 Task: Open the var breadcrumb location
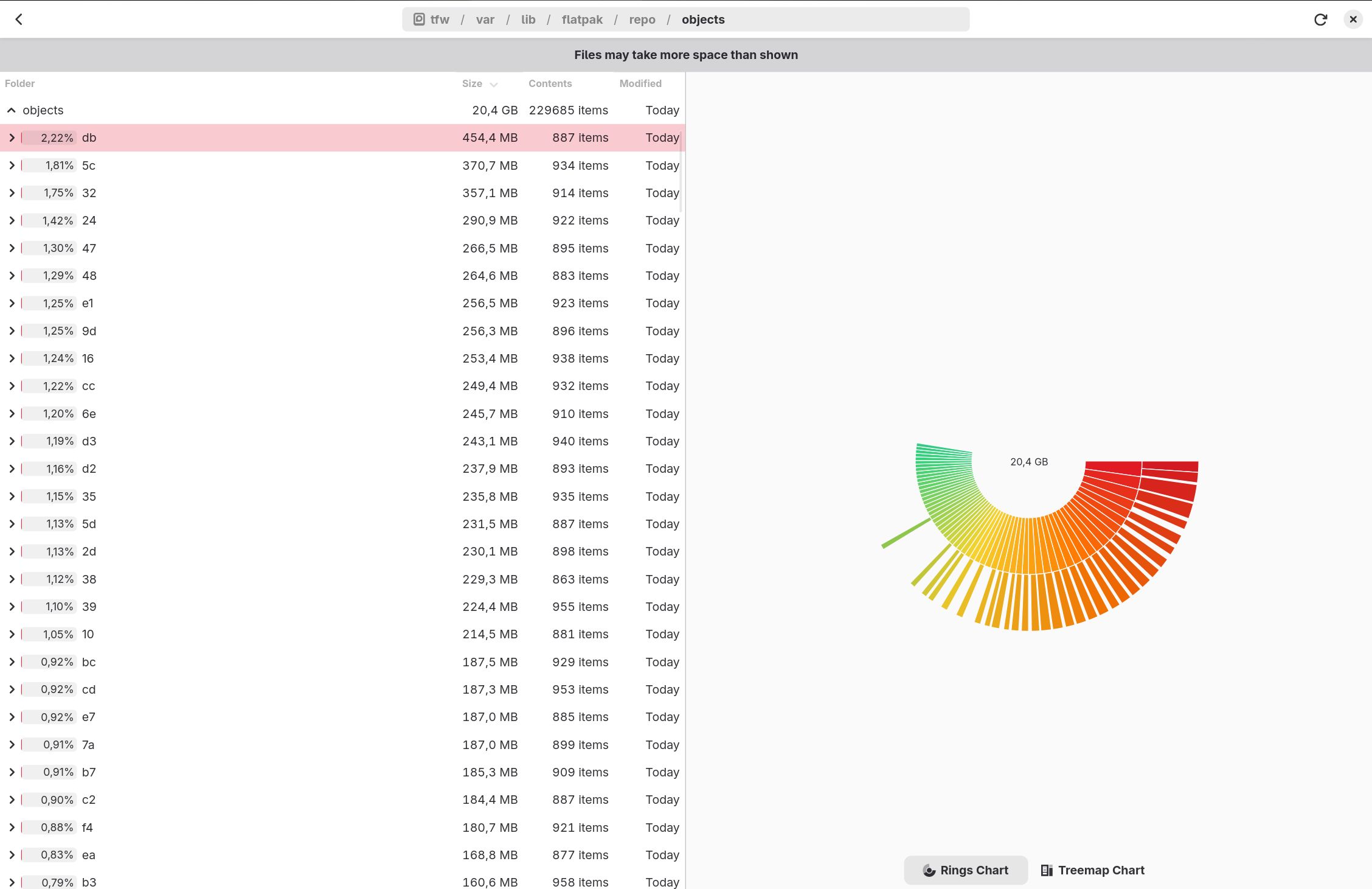(485, 19)
